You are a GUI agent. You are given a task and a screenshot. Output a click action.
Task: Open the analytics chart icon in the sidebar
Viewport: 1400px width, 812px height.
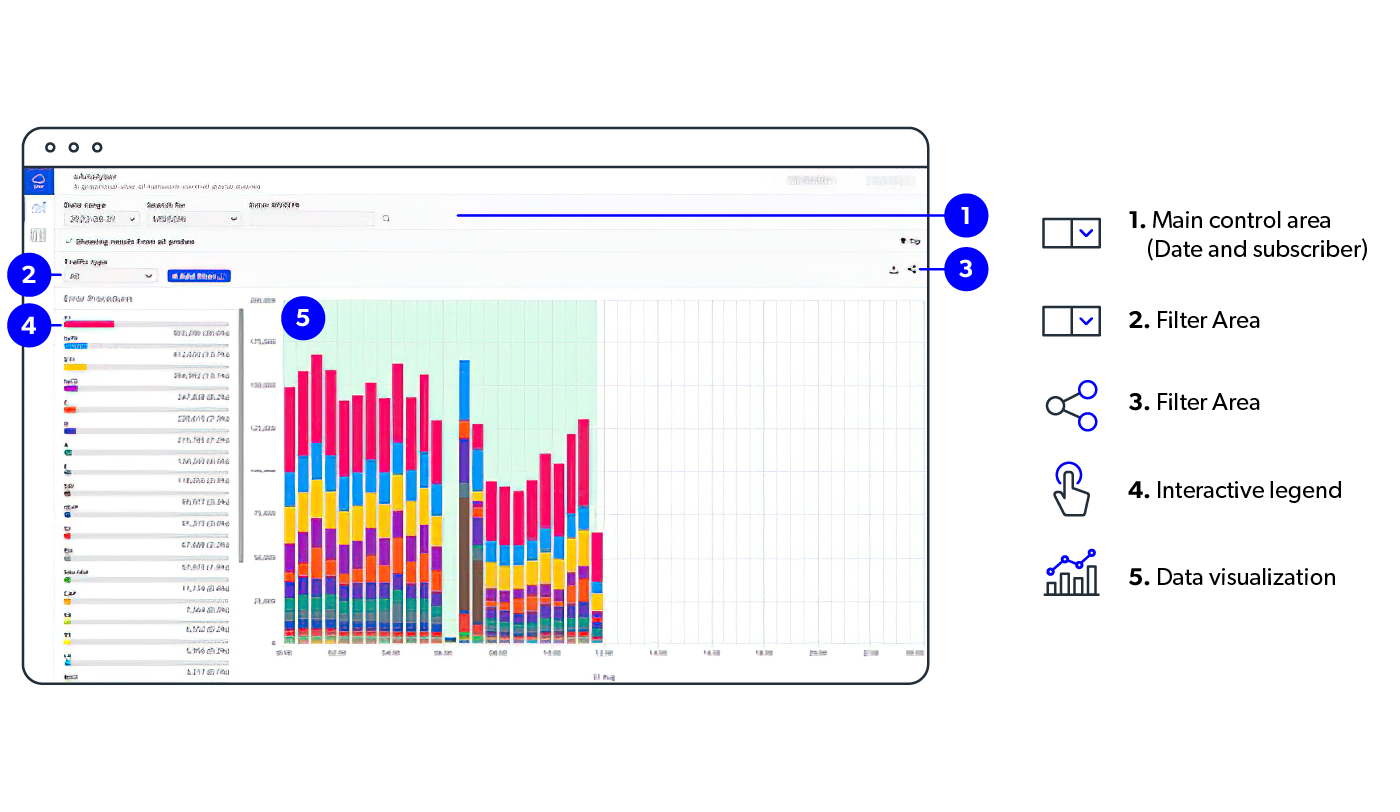(39, 208)
